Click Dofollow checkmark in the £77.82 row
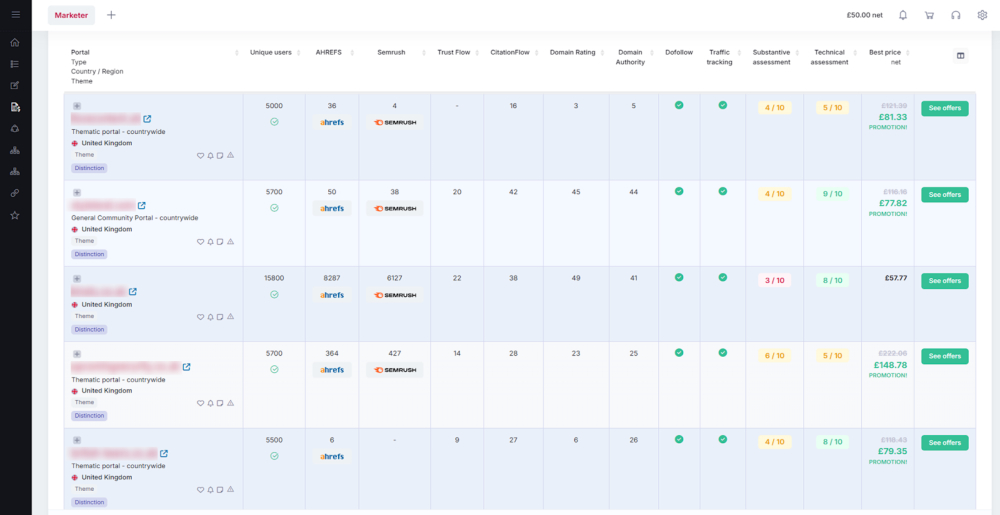The image size is (1000, 515). (x=679, y=191)
